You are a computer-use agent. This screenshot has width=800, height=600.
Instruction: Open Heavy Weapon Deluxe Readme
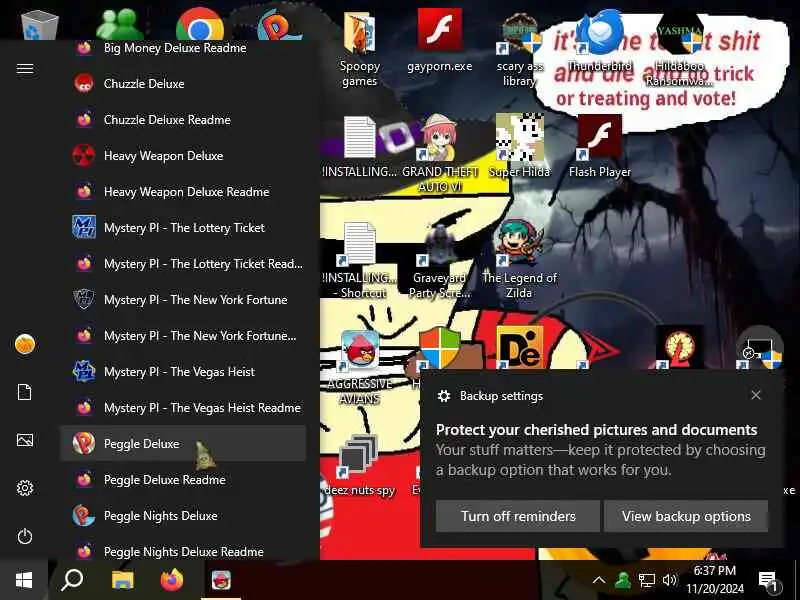click(183, 192)
